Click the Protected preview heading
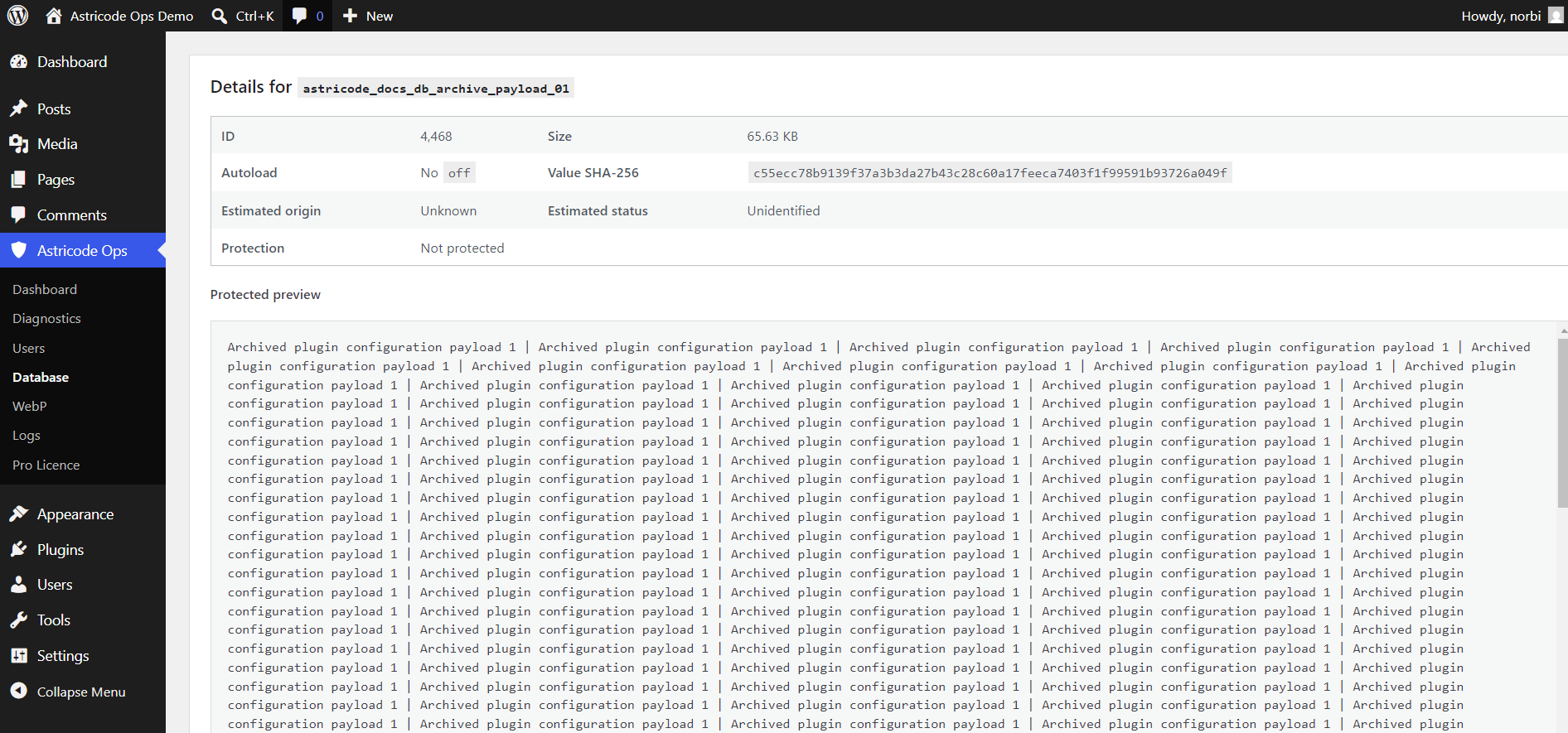 pos(265,295)
